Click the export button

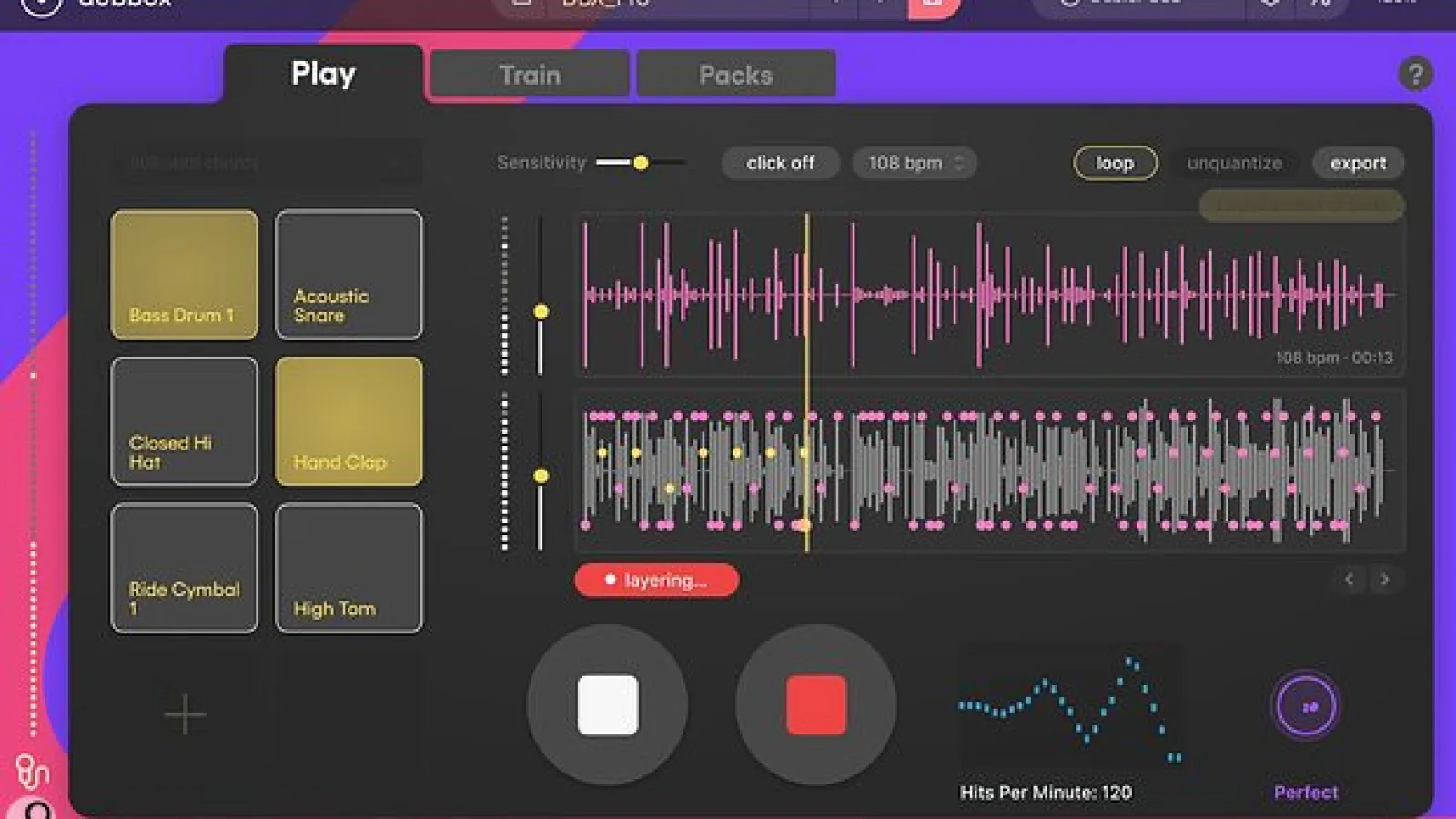click(1358, 163)
